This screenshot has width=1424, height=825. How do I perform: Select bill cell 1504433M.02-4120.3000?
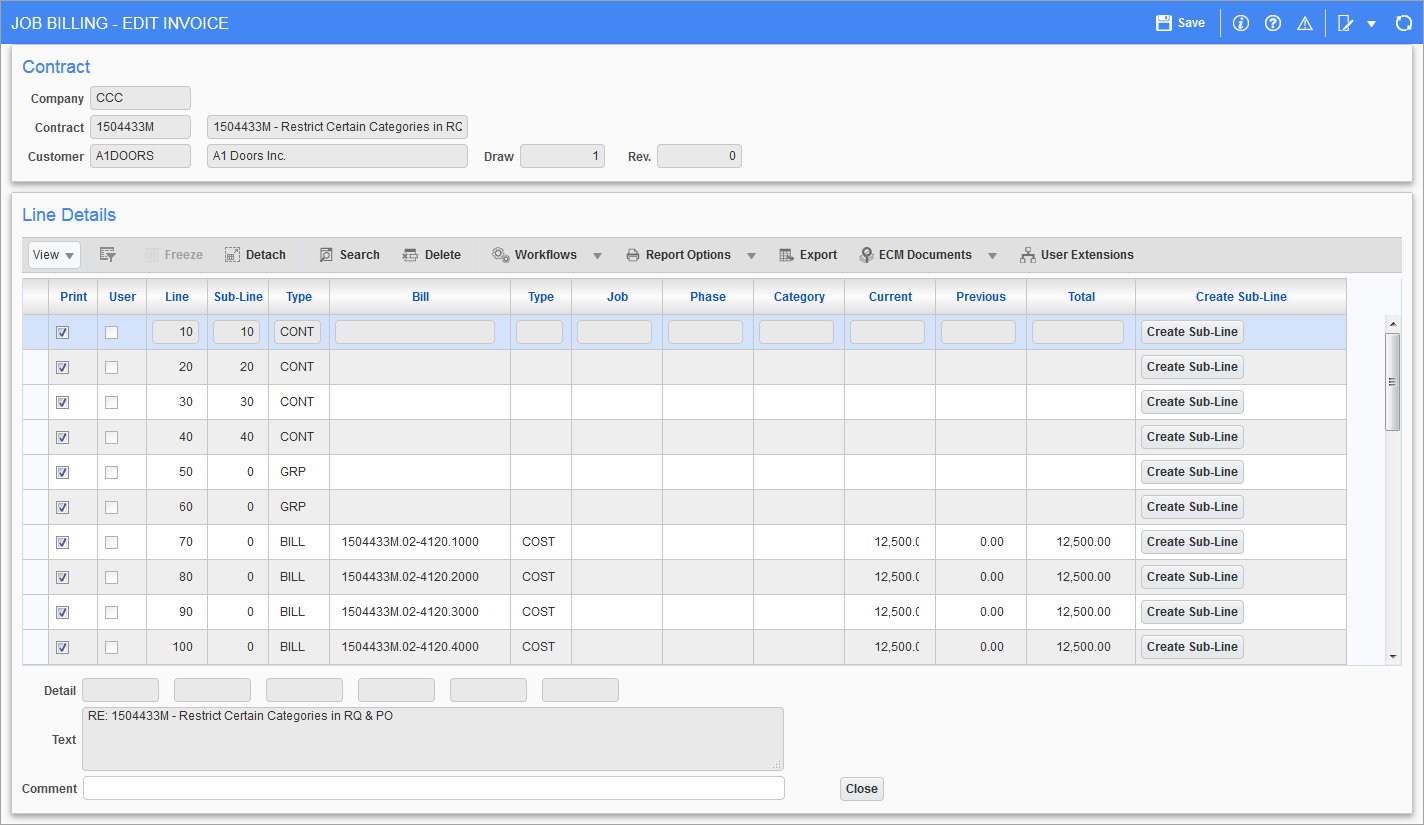[420, 612]
